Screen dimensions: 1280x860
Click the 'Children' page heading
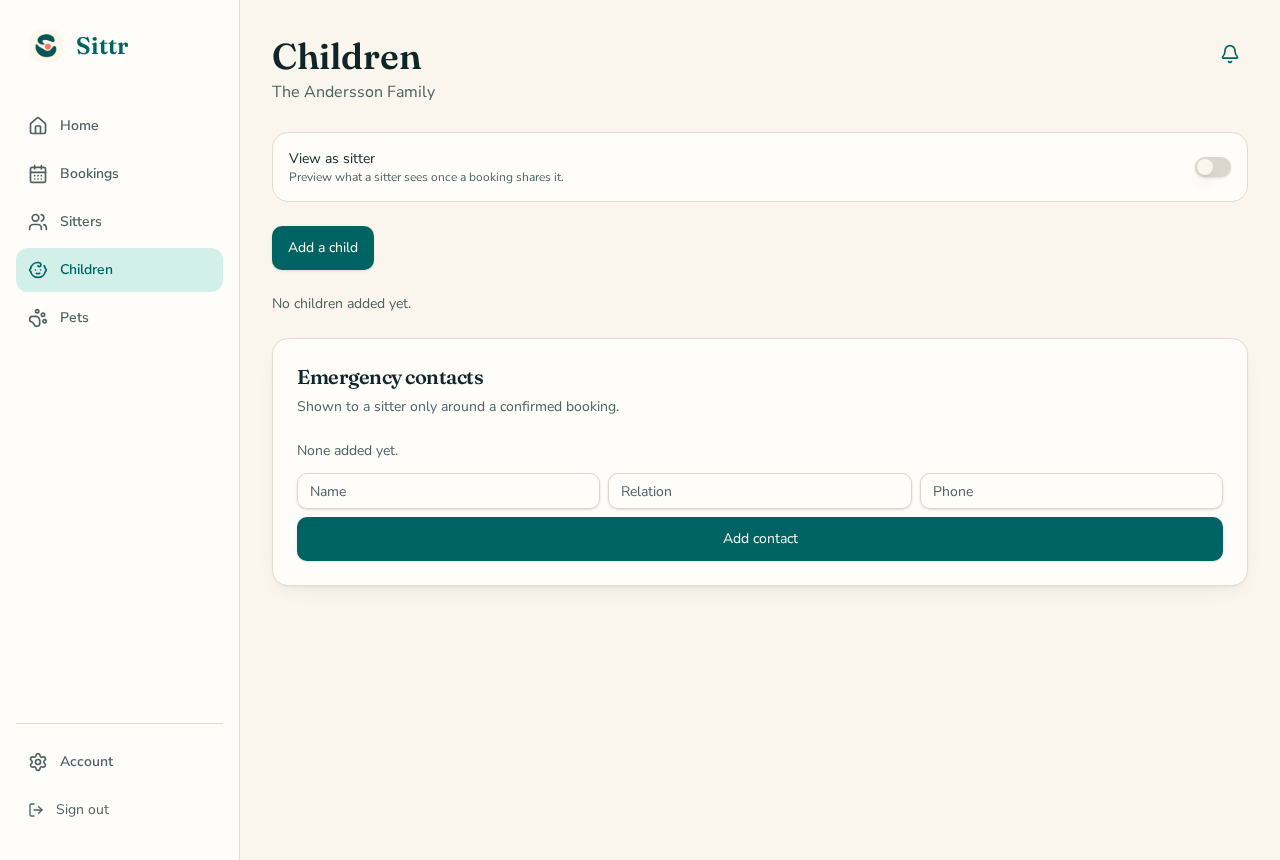(346, 56)
